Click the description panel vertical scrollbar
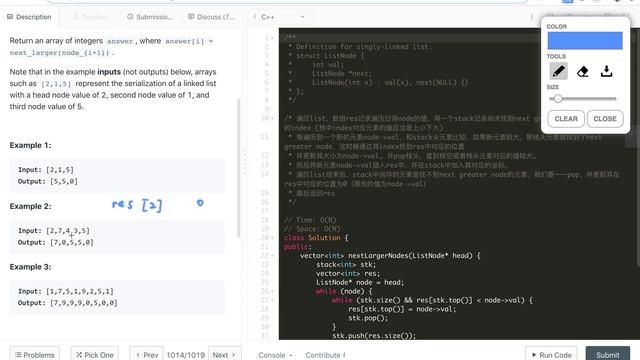Image resolution: width=640 pixels, height=360 pixels. [x=239, y=168]
